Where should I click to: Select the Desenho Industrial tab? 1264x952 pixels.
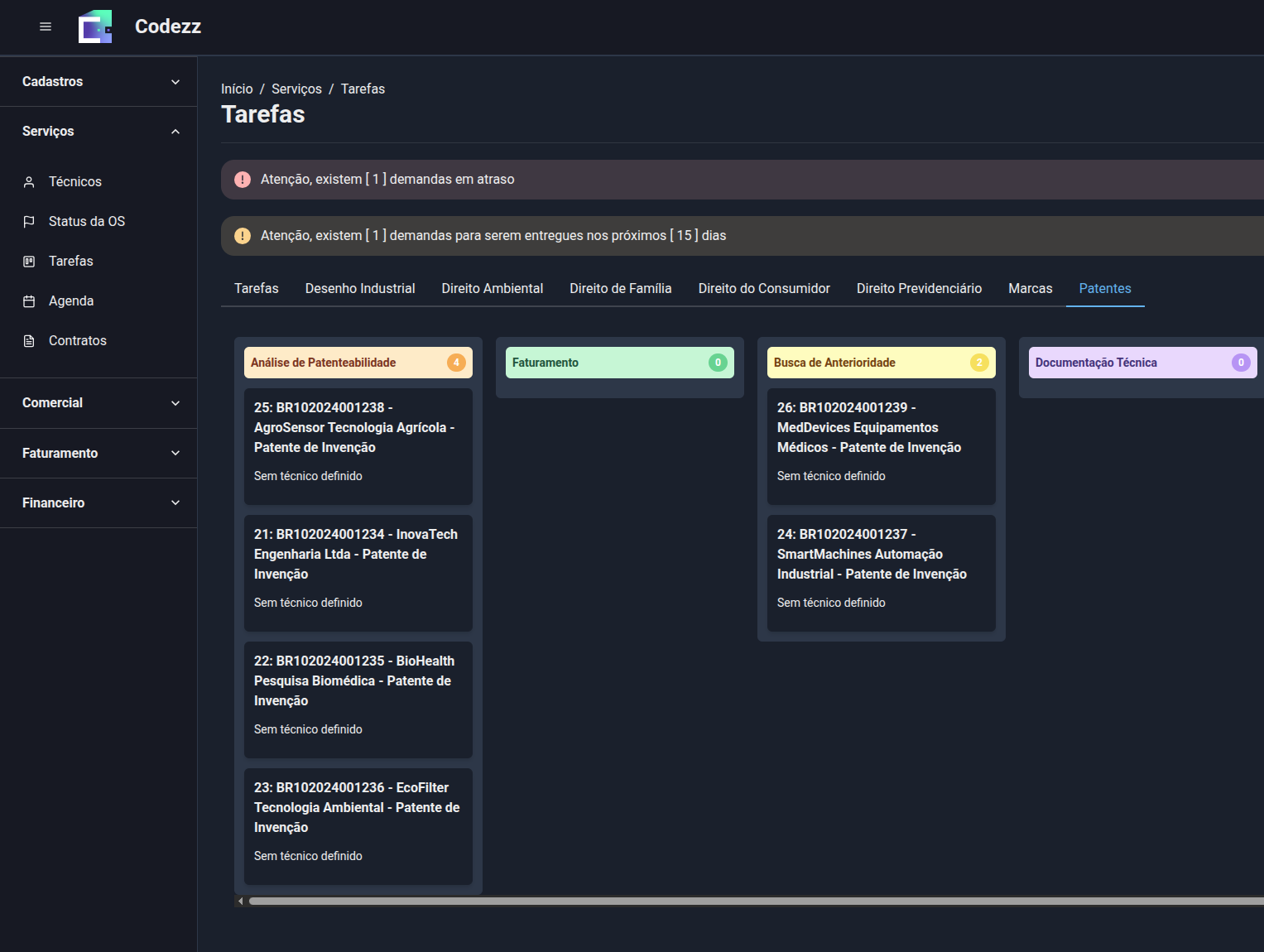359,288
